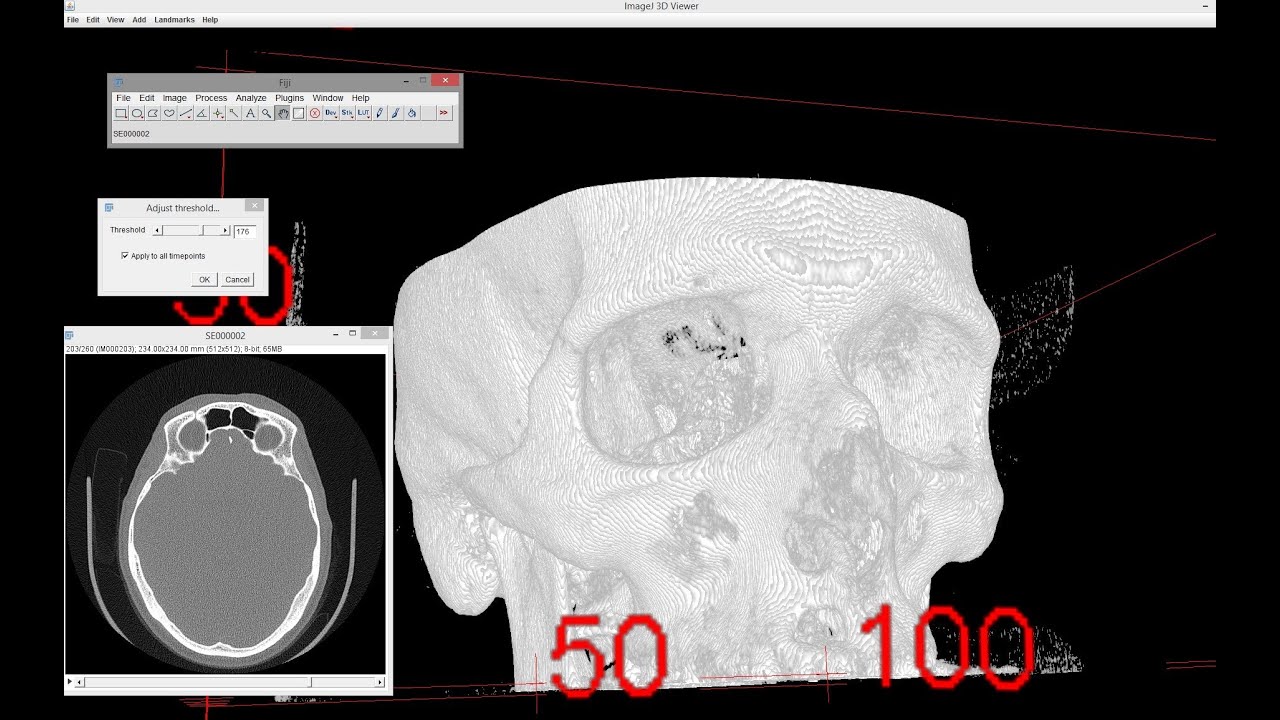Click OK in Adjust threshold dialog
Viewport: 1280px width, 720px height.
(x=205, y=280)
